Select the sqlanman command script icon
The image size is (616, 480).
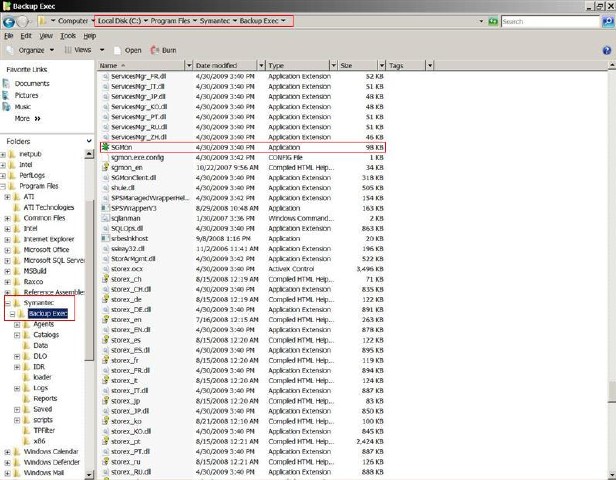pyautogui.click(x=105, y=218)
